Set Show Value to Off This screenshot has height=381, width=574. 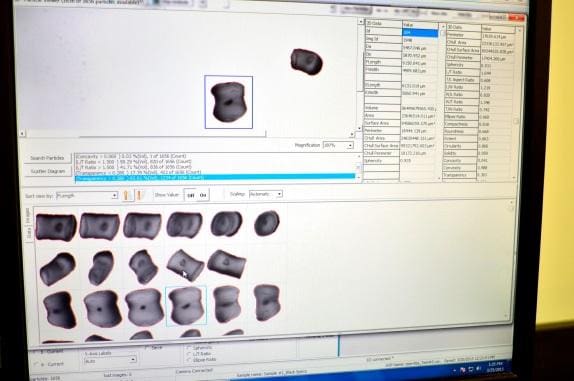[x=190, y=195]
